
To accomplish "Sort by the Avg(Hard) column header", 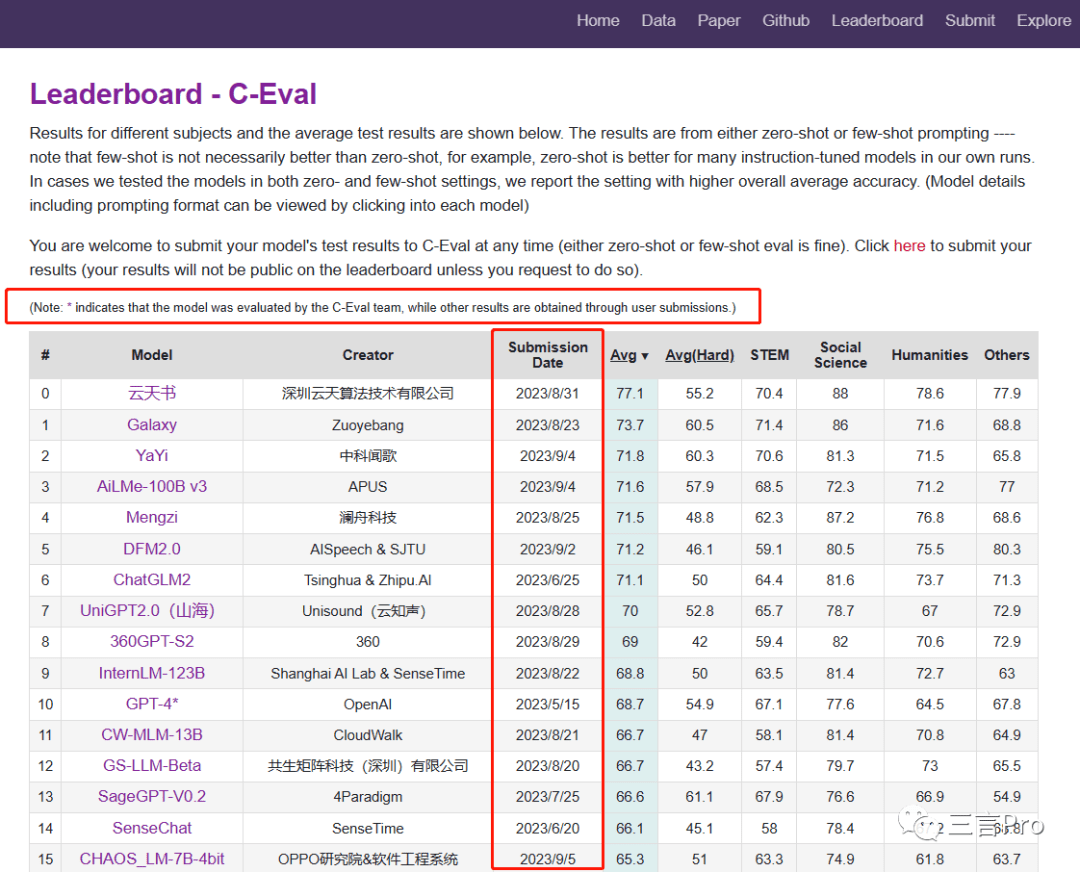I will (699, 355).
